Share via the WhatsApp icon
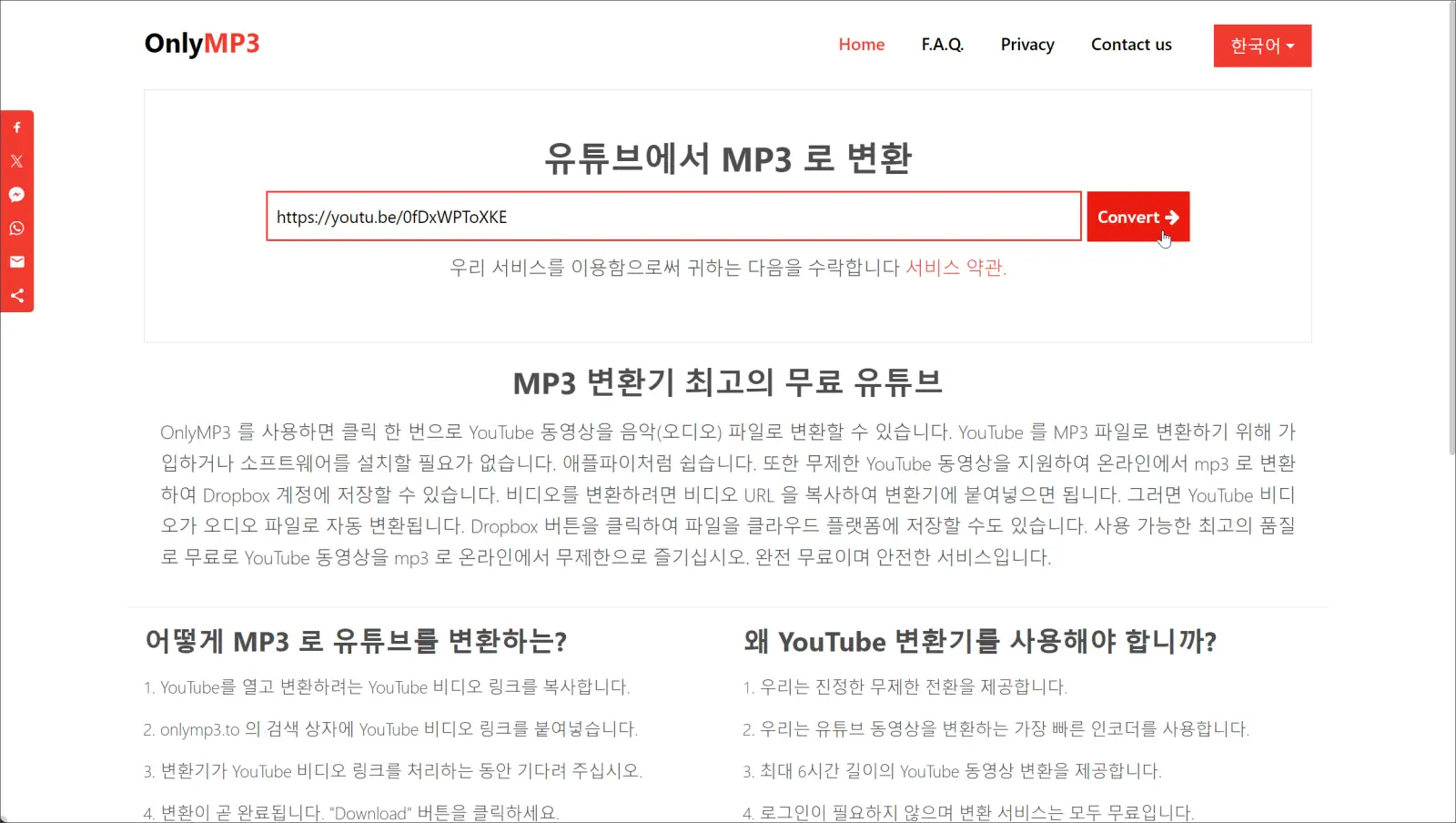This screenshot has height=823, width=1456. [16, 229]
